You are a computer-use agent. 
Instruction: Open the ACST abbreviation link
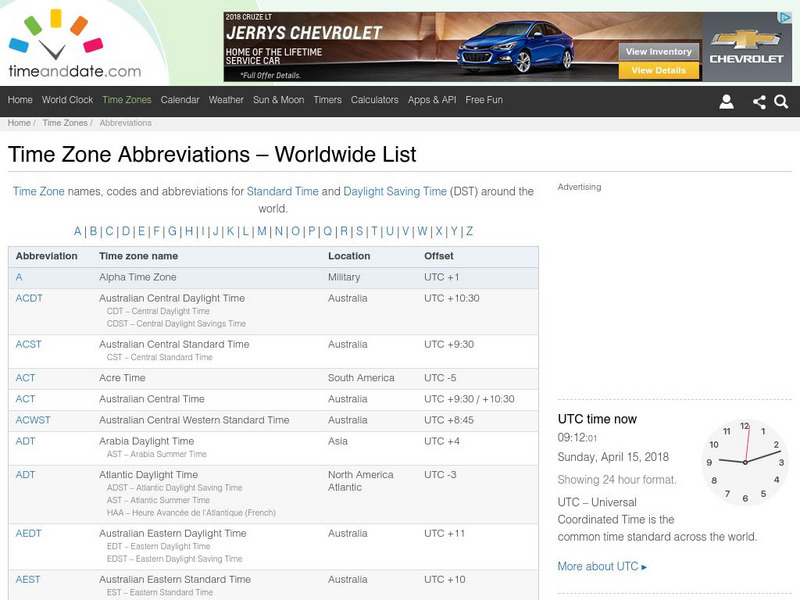tap(29, 344)
